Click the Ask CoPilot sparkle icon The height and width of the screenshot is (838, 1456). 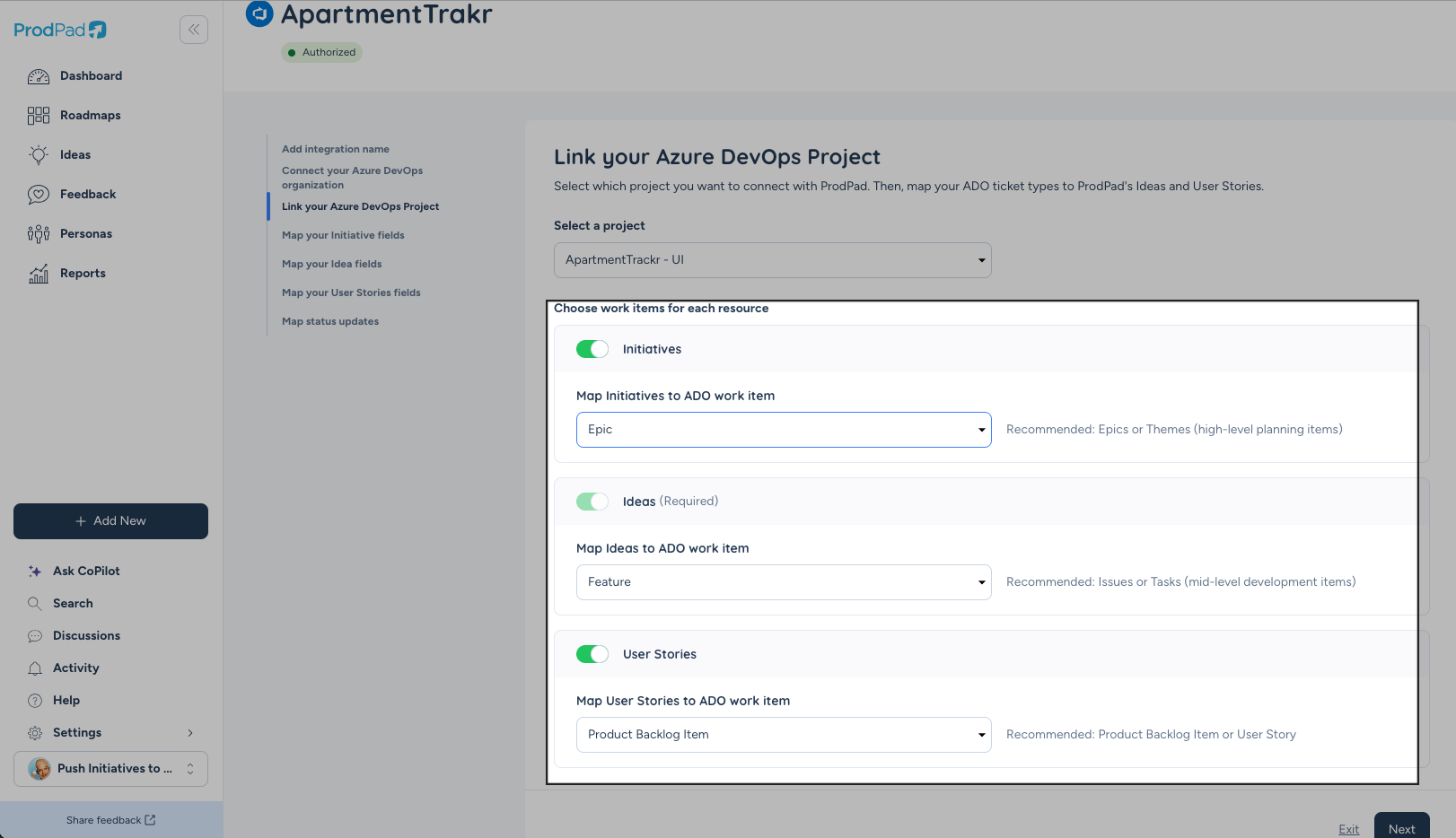click(35, 572)
